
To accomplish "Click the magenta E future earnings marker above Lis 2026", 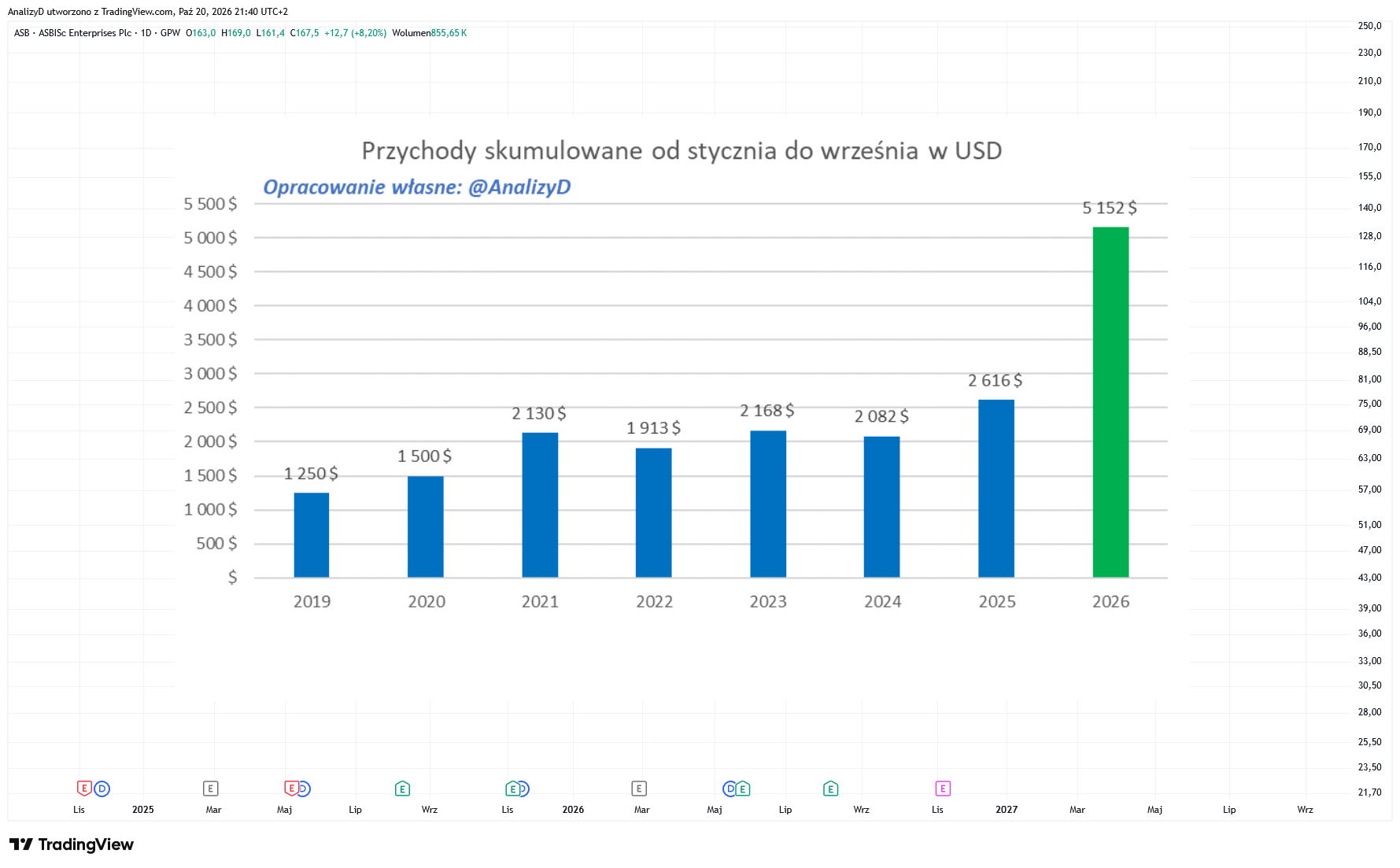I will tap(943, 788).
